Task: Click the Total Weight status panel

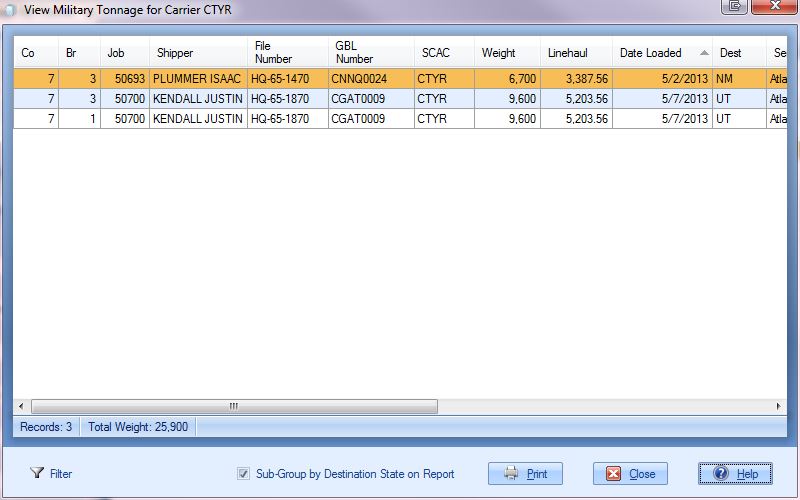Action: [x=139, y=427]
